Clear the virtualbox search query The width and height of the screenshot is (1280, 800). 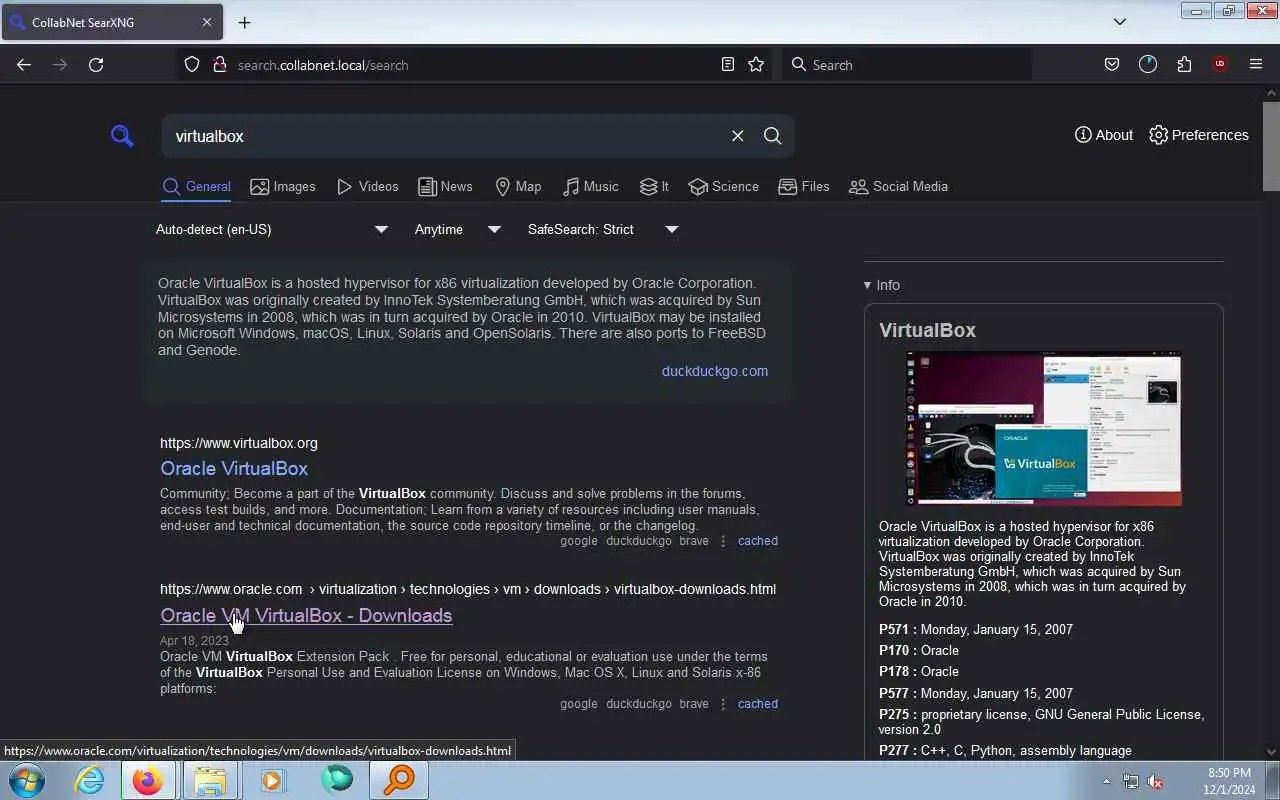tap(737, 136)
